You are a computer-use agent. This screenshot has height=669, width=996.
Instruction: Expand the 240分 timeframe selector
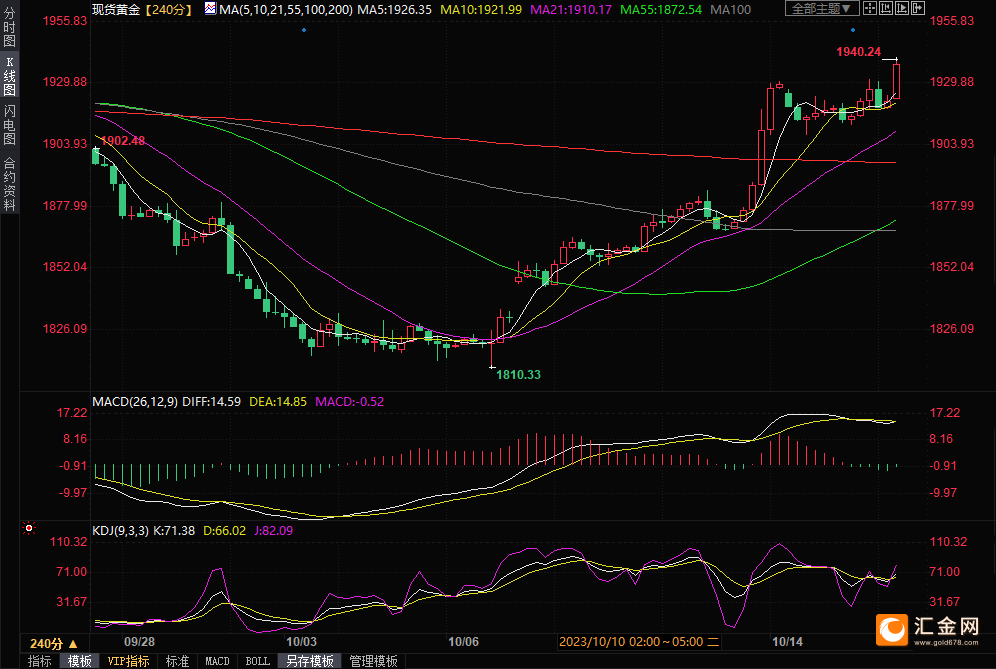click(53, 643)
